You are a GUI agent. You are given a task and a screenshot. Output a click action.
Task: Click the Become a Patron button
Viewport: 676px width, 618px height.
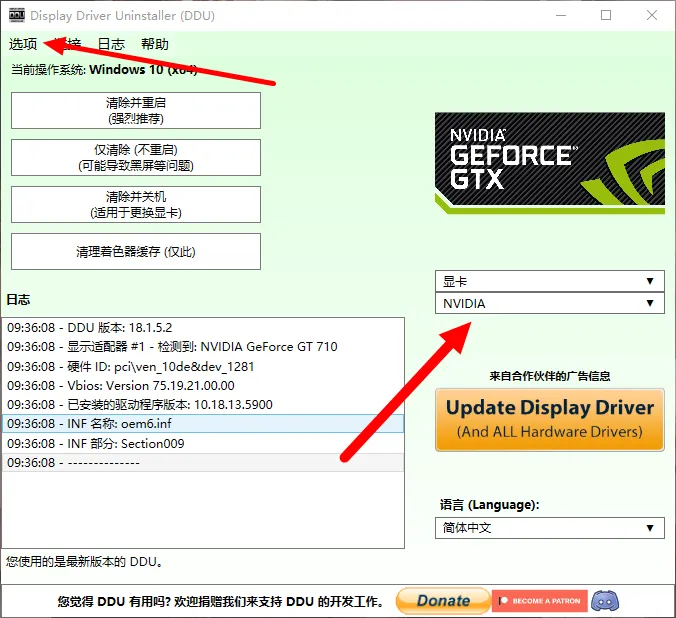tap(540, 601)
